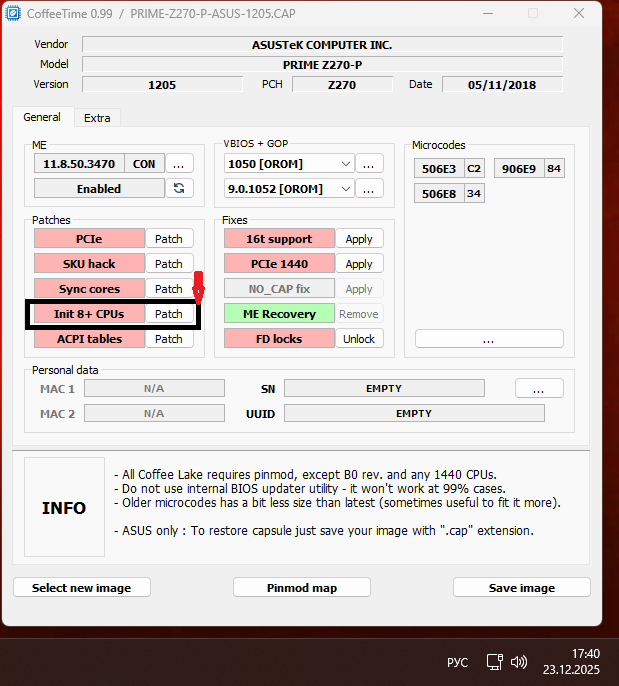The image size is (619, 686).
Task: Close the CoffeeTime window
Action: coord(579,13)
